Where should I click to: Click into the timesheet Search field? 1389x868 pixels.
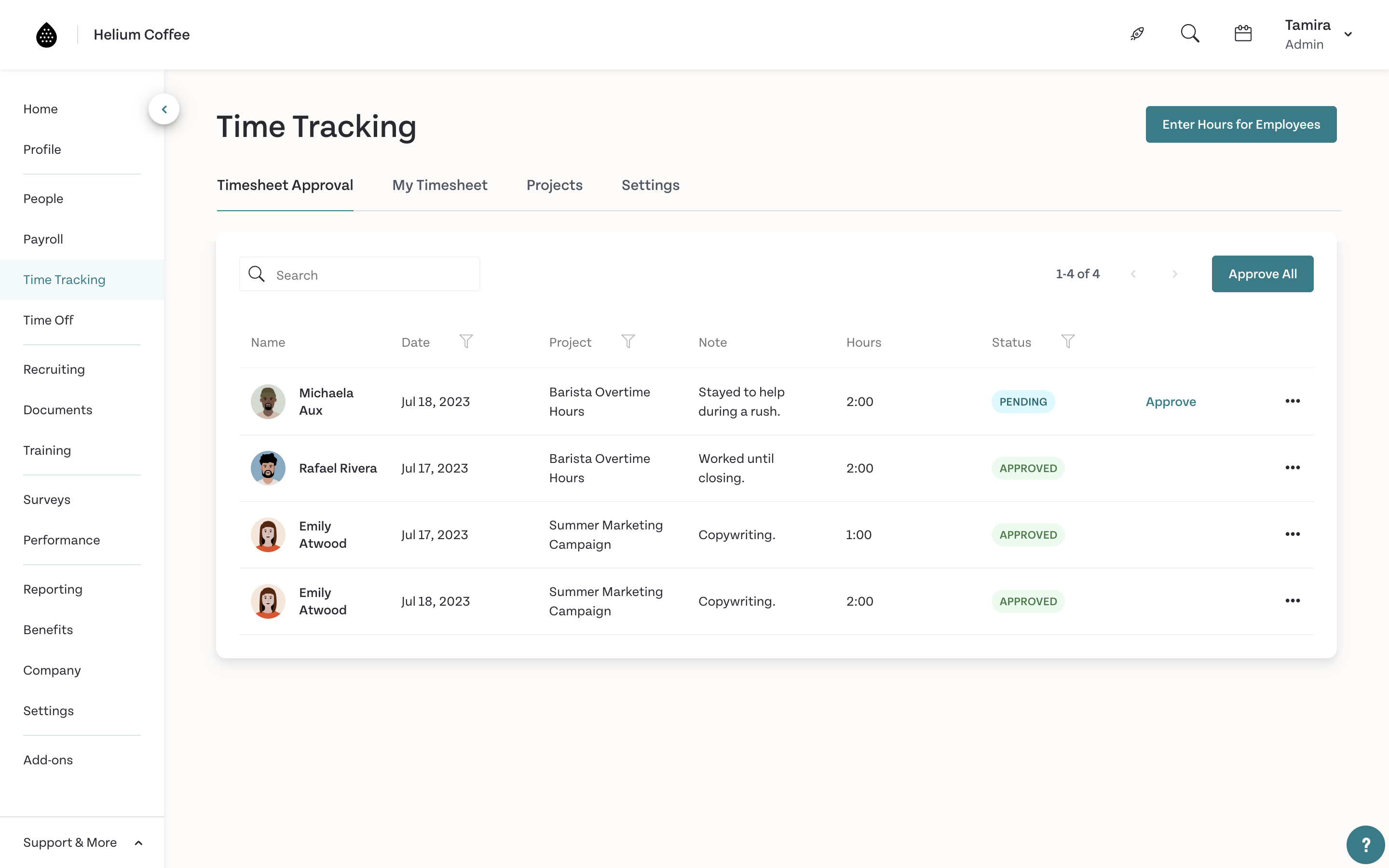(373, 274)
